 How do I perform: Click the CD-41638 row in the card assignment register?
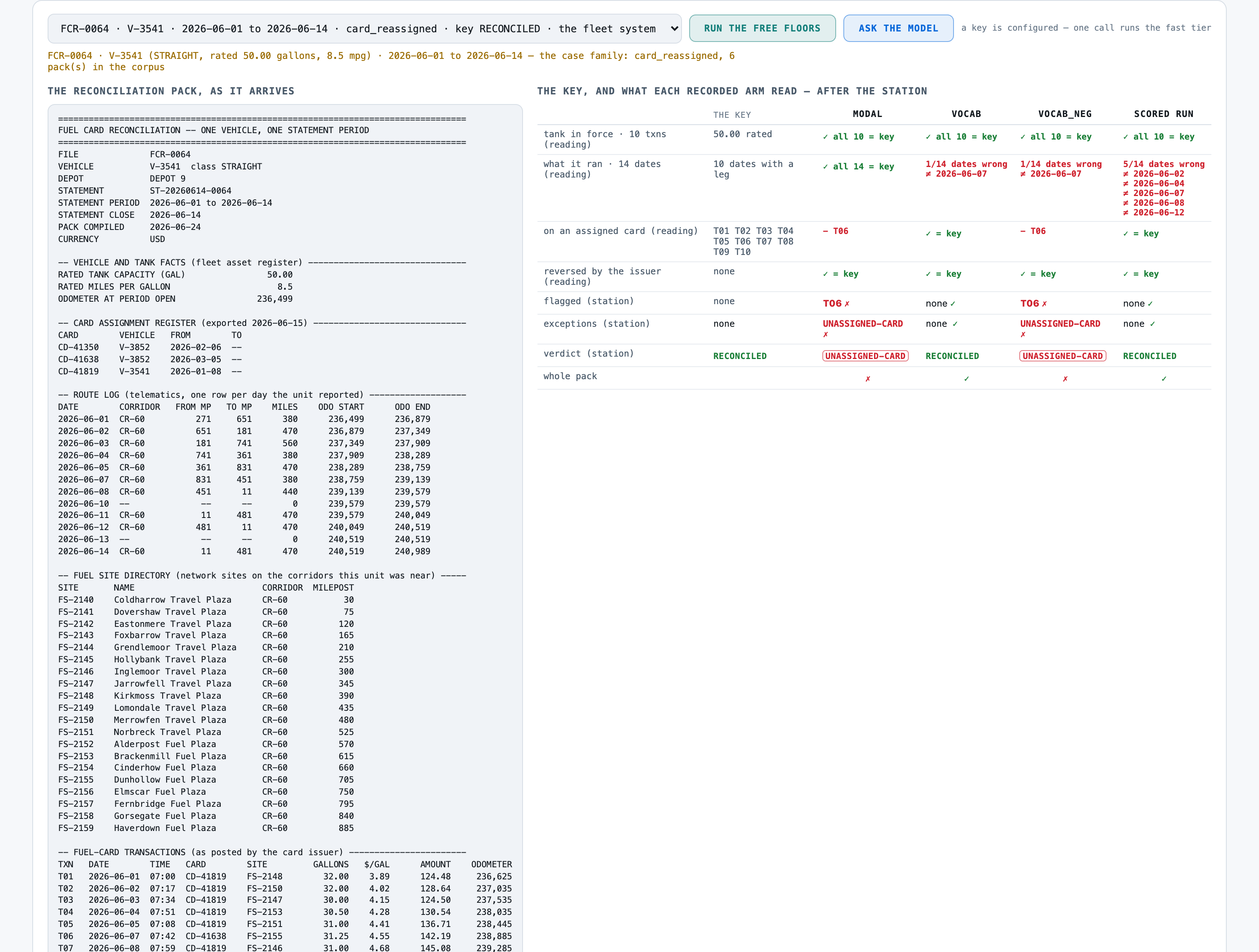150,360
